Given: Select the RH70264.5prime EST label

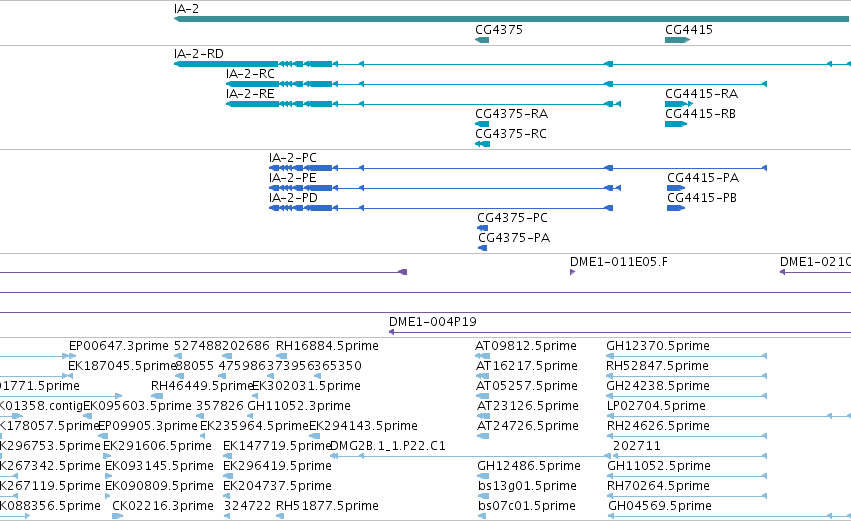Looking at the screenshot, I should click(x=658, y=486).
